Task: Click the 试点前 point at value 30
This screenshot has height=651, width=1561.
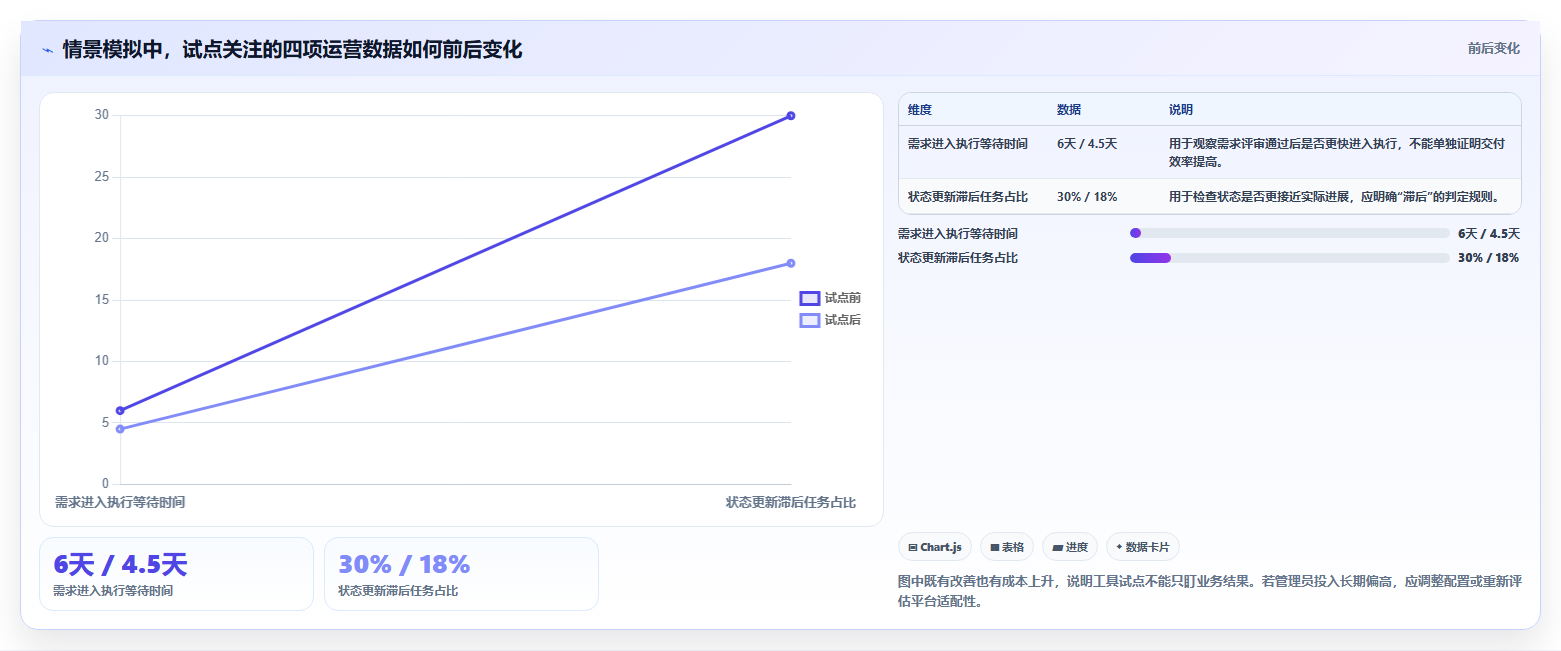Action: pyautogui.click(x=791, y=116)
